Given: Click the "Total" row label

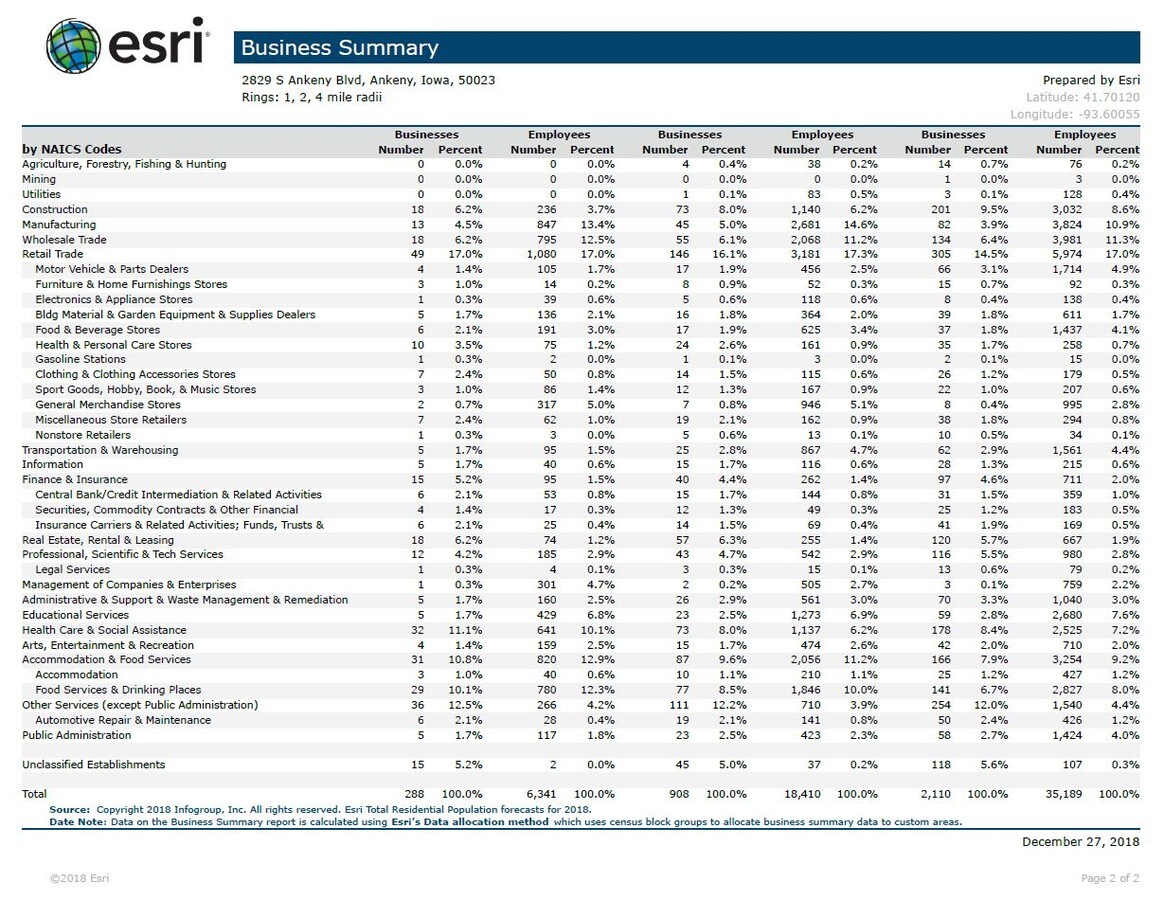Looking at the screenshot, I should click(34, 794).
